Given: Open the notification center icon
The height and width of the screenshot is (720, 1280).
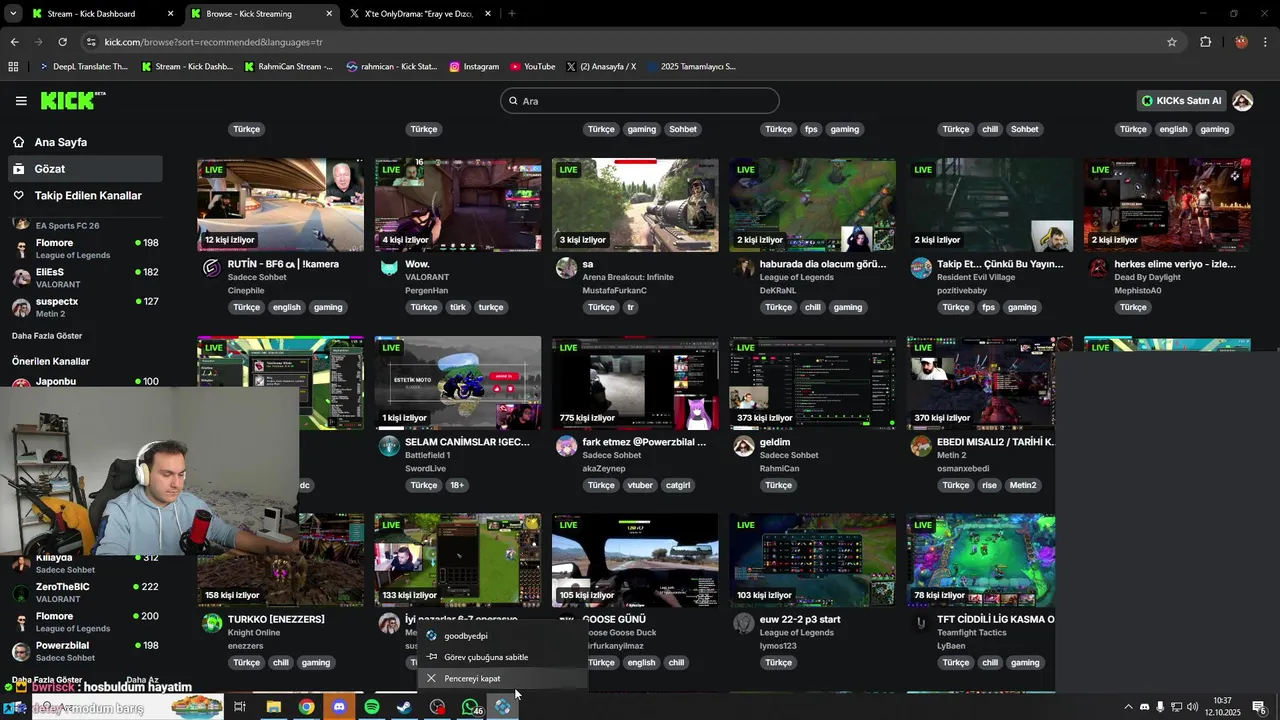Looking at the screenshot, I should click(1259, 707).
